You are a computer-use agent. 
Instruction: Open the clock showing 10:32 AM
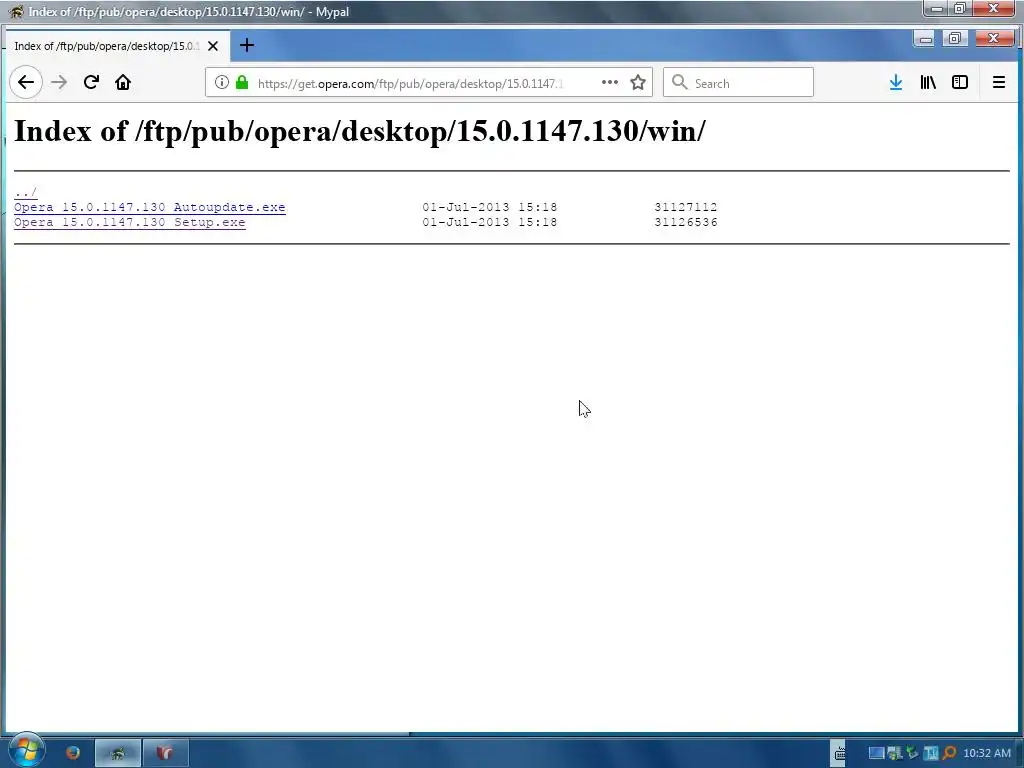987,753
